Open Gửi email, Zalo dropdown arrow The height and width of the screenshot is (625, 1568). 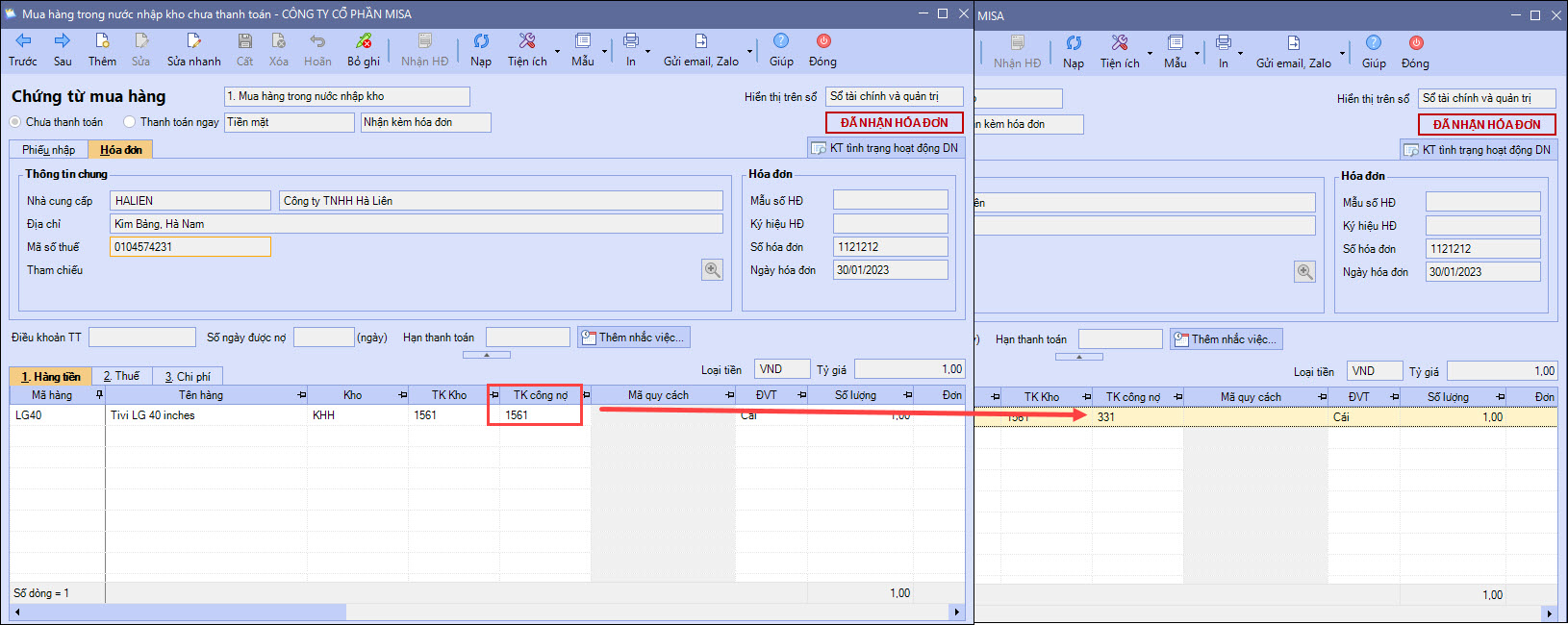[749, 51]
